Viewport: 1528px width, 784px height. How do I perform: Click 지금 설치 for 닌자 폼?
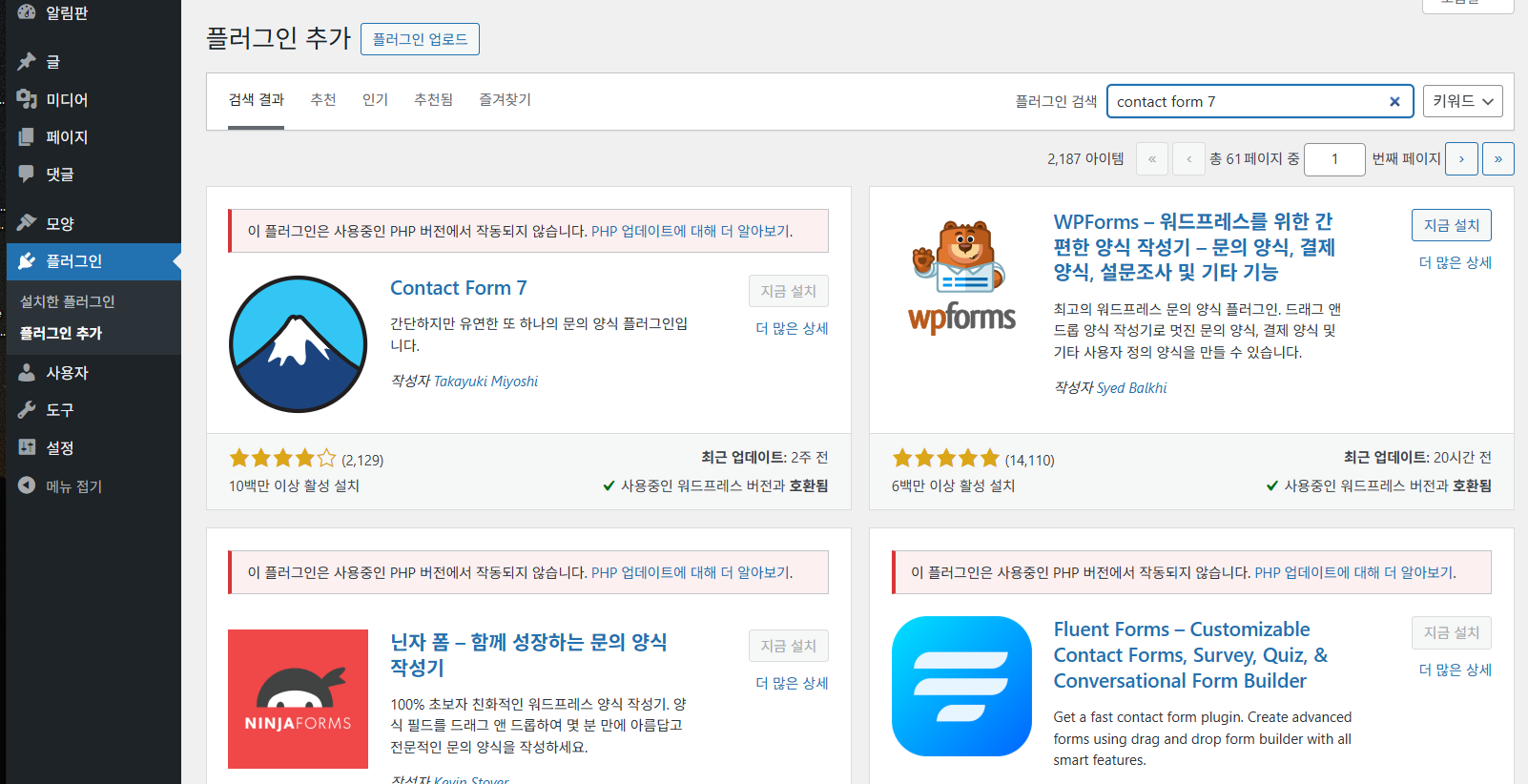788,646
